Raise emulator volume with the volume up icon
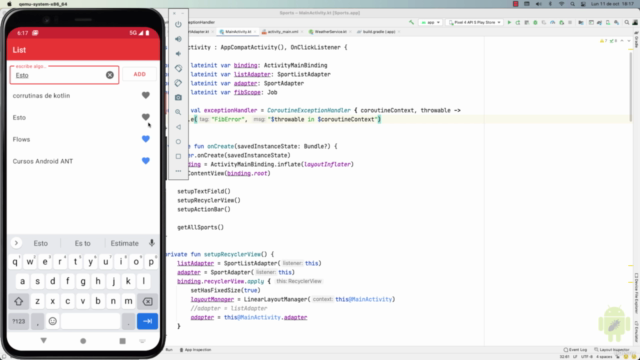This screenshot has height=360, width=640. pyautogui.click(x=178, y=39)
